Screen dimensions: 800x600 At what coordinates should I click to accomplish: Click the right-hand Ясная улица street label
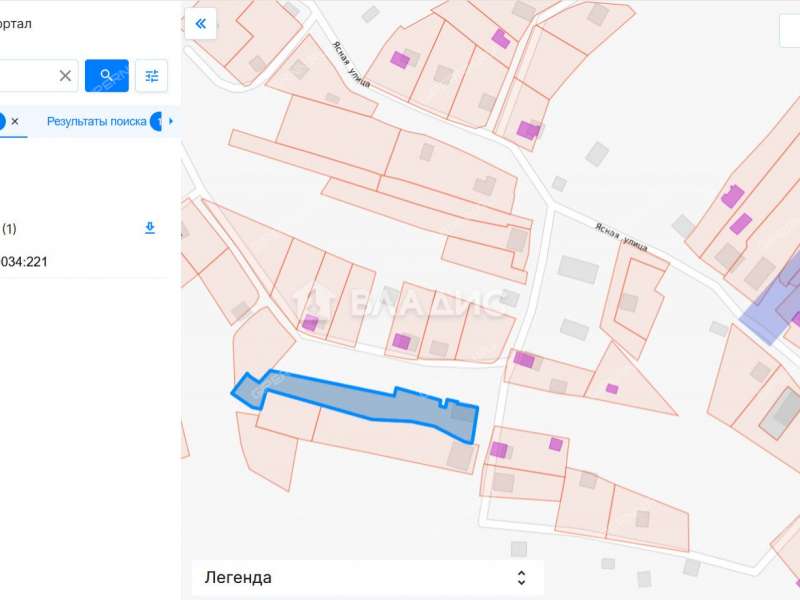coord(620,237)
